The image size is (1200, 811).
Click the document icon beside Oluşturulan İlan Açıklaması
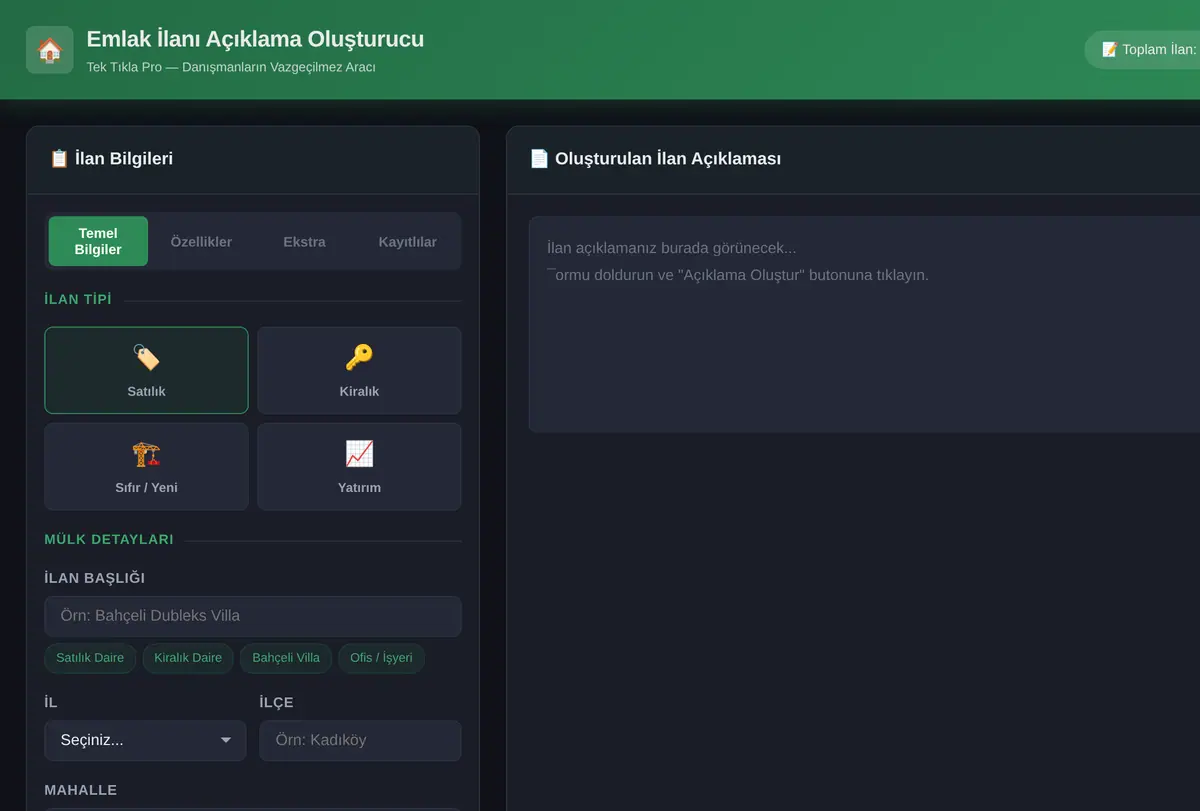tap(539, 158)
